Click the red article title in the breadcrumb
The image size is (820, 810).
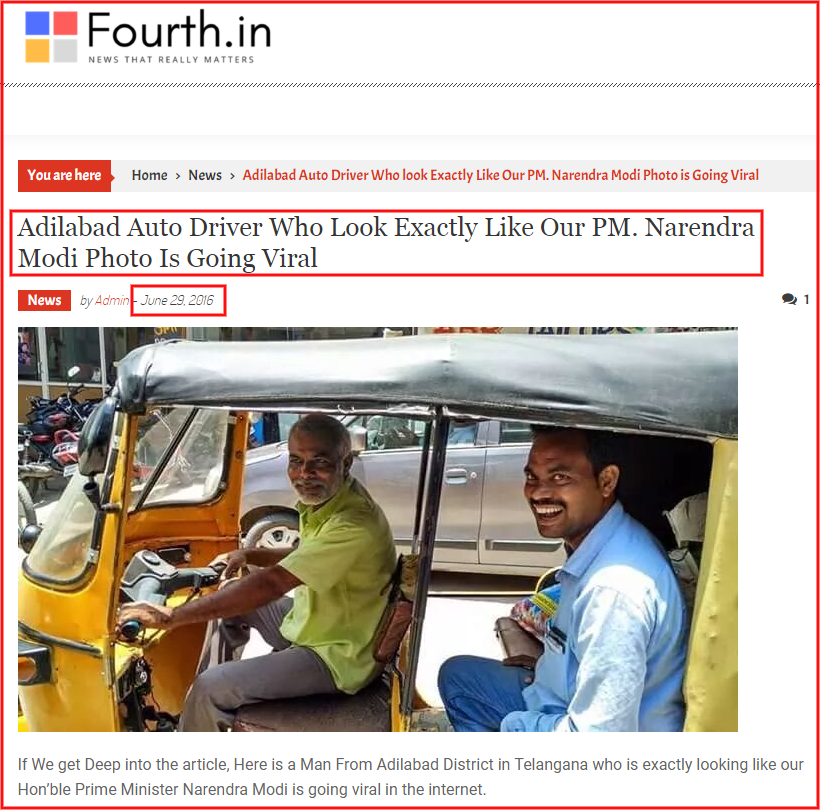pos(500,175)
